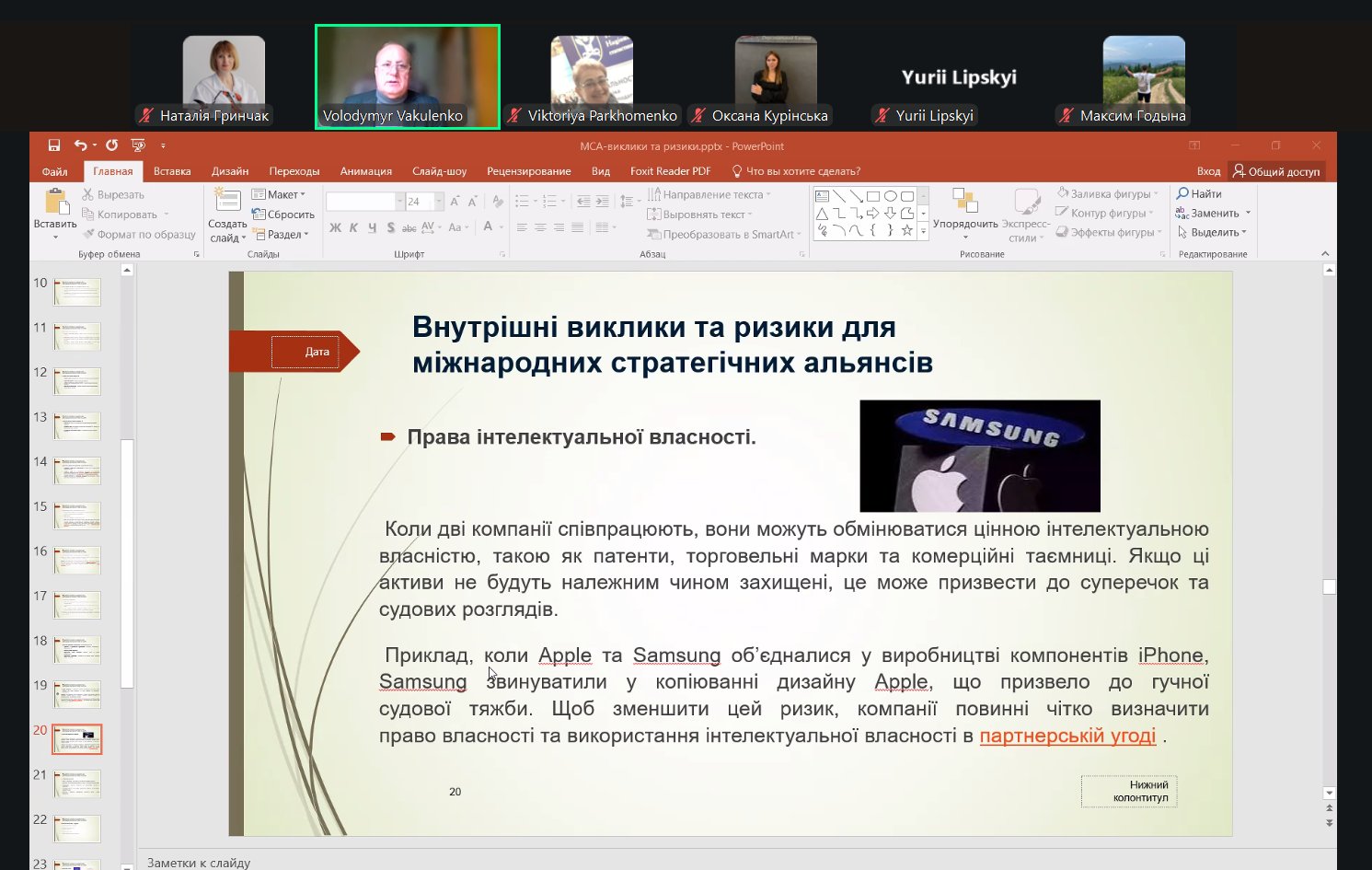Viewport: 1372px width, 870px height.
Task: Switch to the Слайд-шоу tab
Action: coord(439,171)
